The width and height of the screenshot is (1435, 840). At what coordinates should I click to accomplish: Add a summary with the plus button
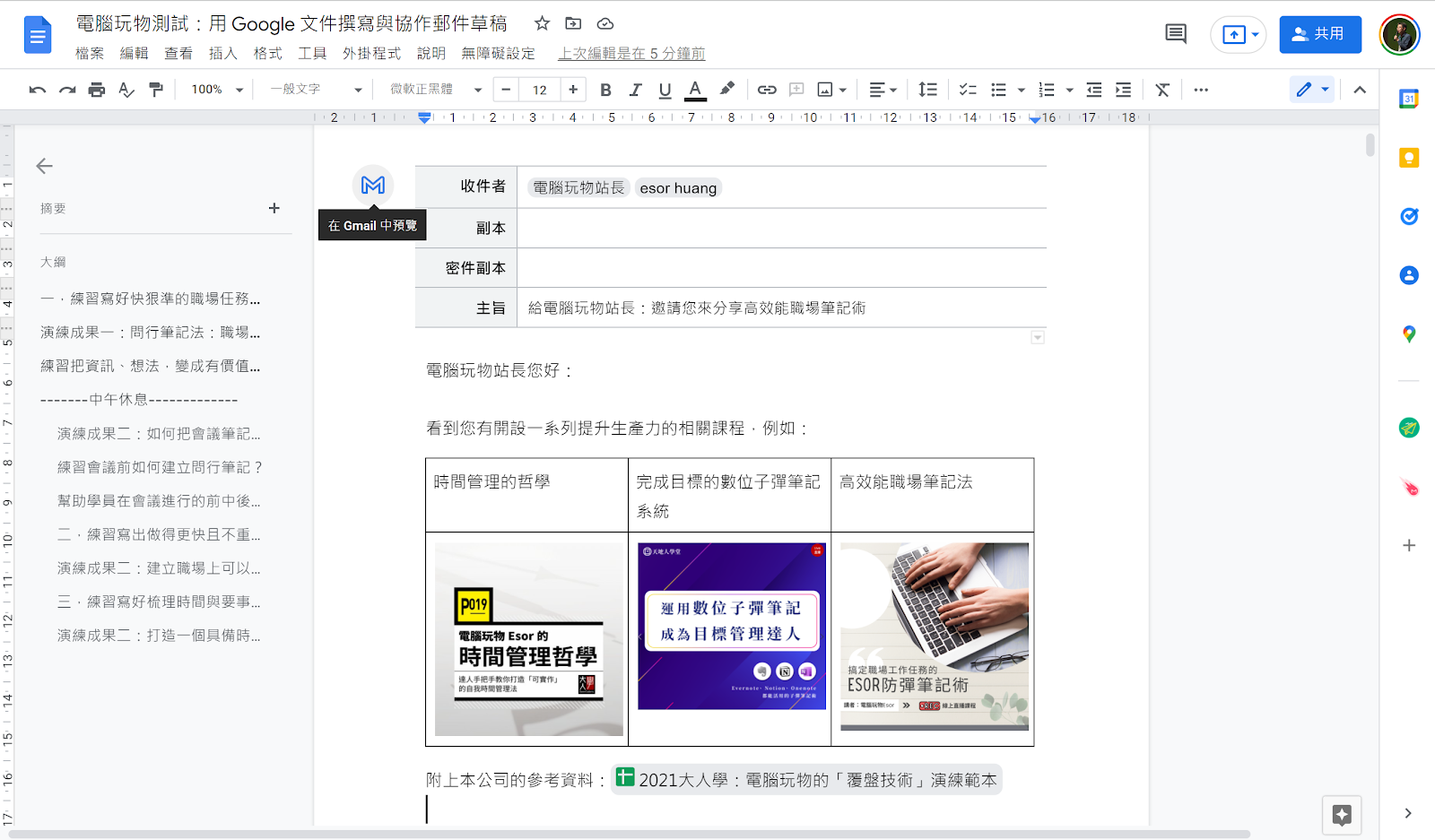(x=274, y=208)
